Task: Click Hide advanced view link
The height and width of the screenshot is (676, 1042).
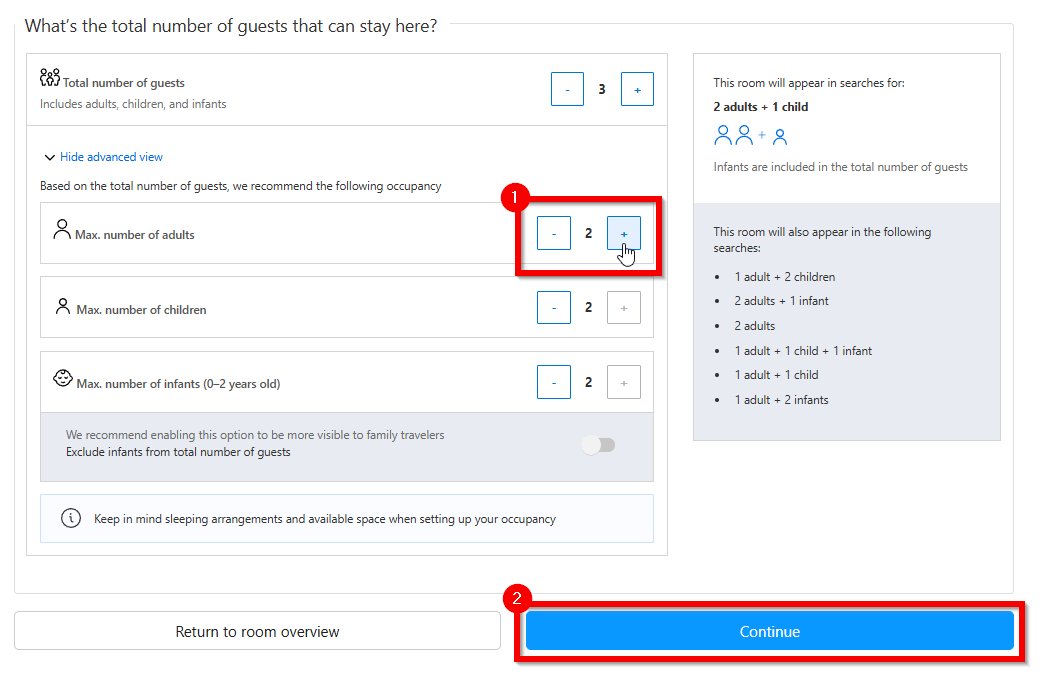Action: 111,157
